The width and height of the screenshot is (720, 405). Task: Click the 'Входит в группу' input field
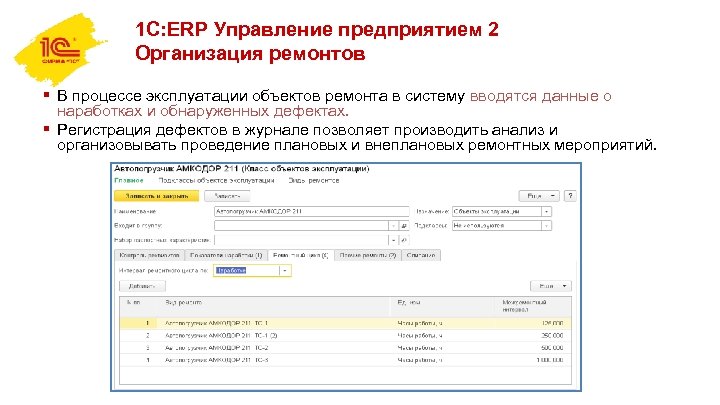(x=301, y=225)
